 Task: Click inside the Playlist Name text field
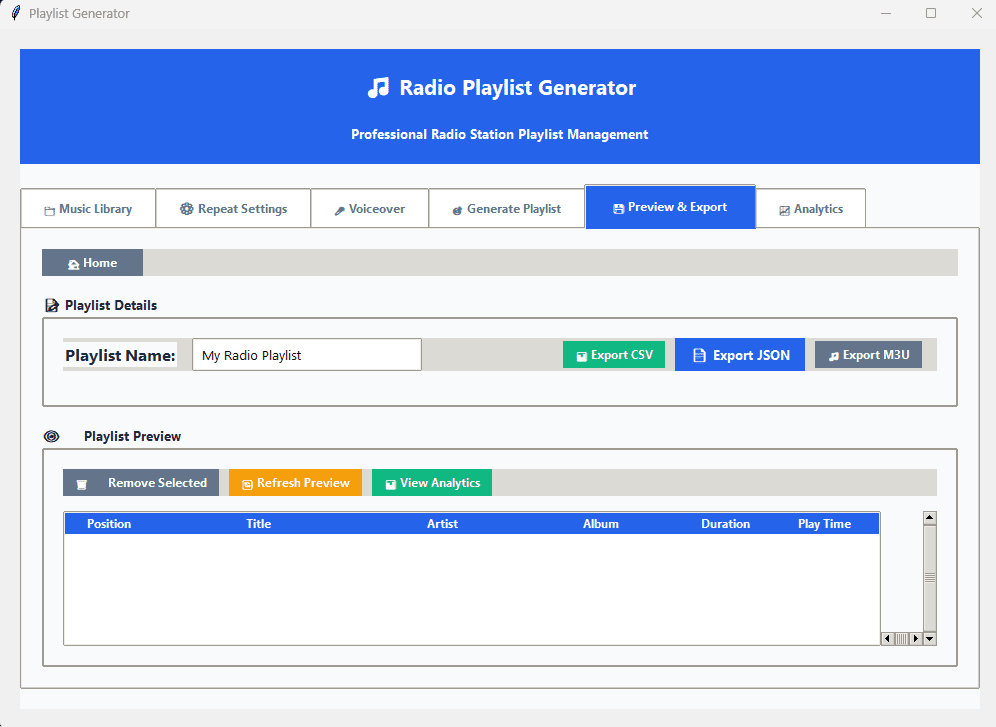tap(306, 354)
